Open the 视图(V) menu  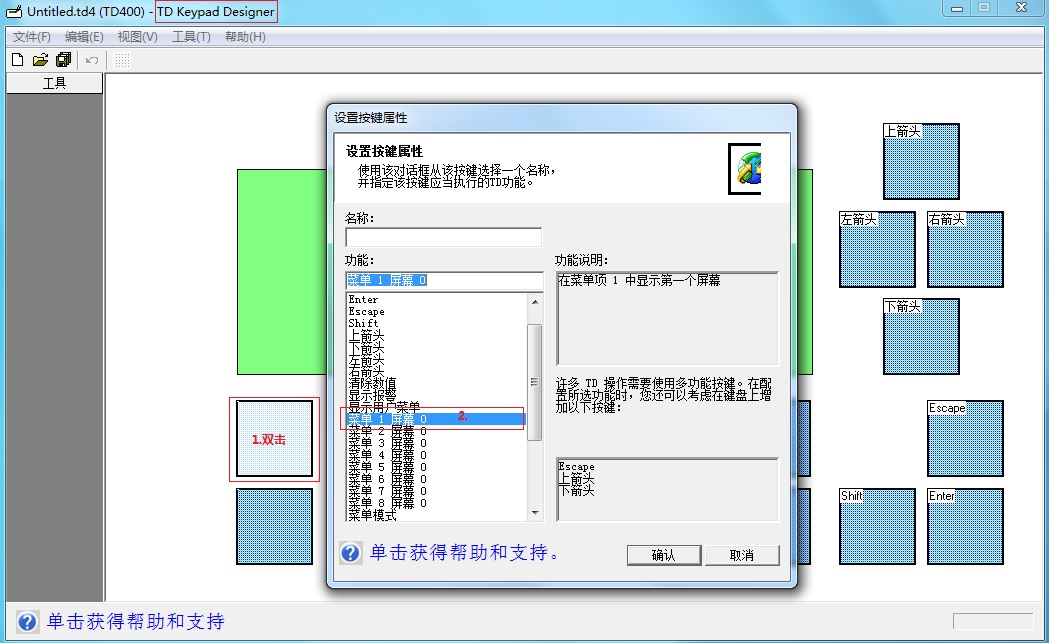coord(138,37)
